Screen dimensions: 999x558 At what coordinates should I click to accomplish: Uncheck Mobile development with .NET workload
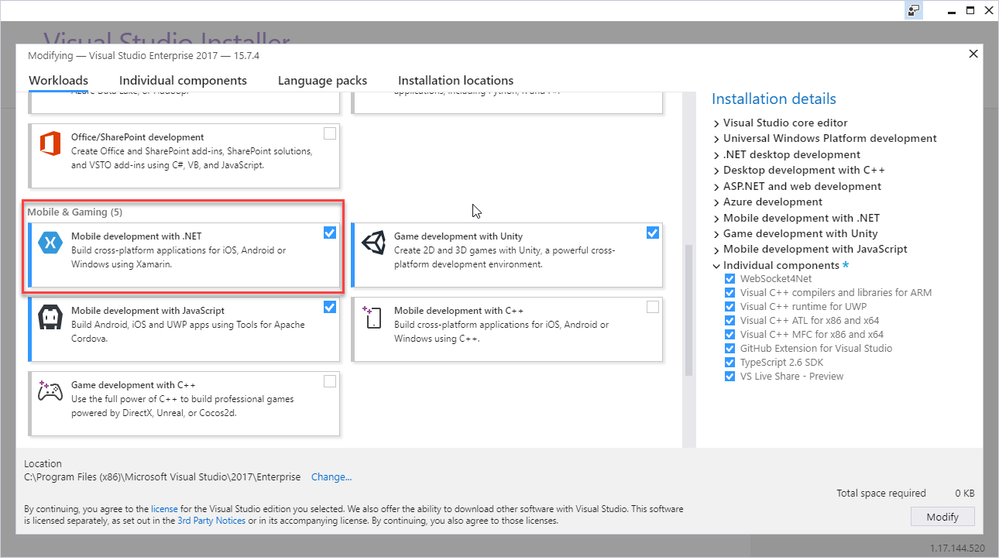pyautogui.click(x=329, y=233)
